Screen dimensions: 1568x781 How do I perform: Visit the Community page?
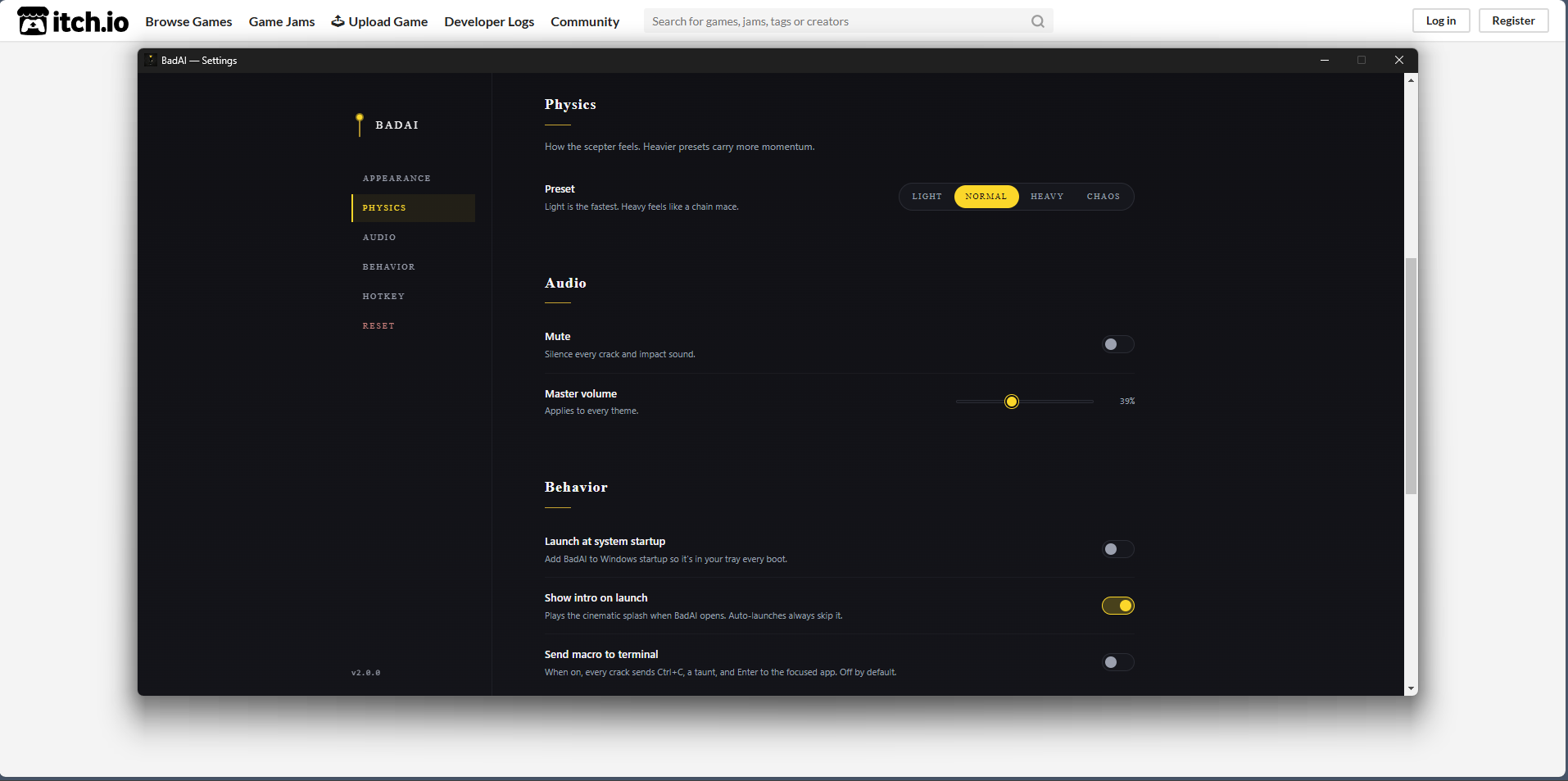(x=585, y=21)
